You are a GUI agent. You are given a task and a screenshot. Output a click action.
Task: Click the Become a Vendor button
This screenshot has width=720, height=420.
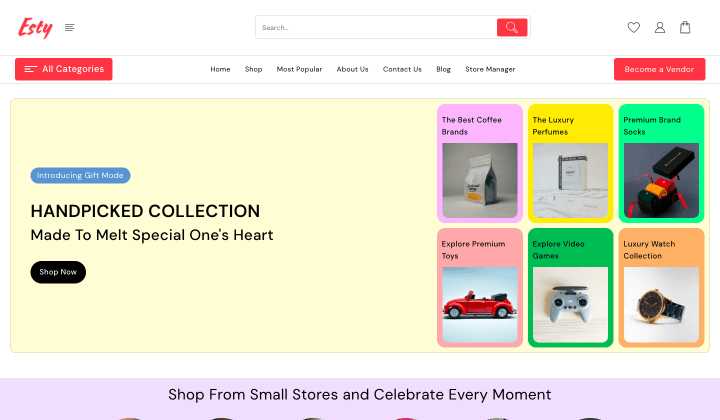tap(659, 69)
